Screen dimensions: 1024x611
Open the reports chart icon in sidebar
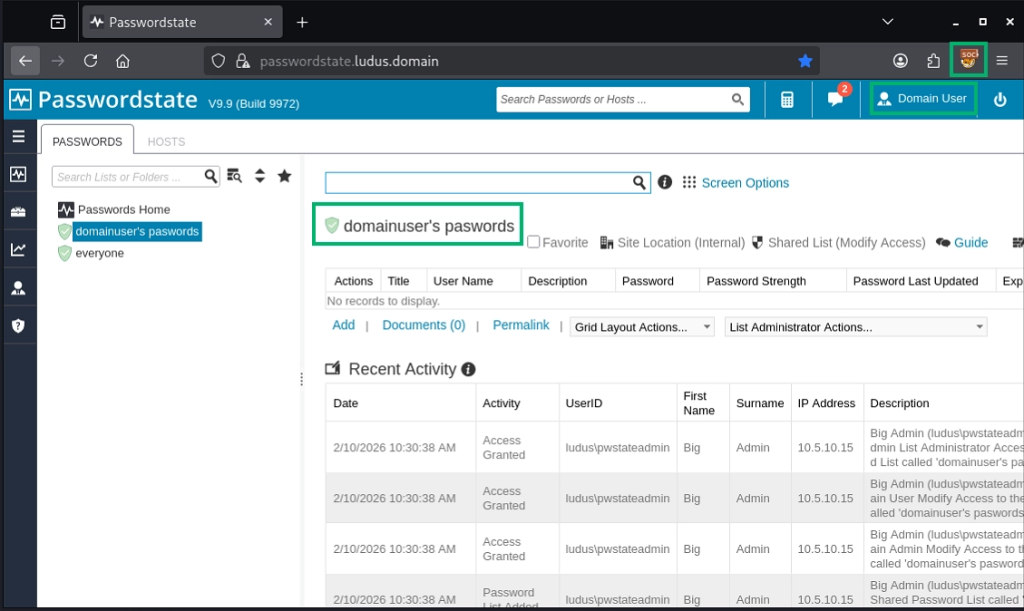tap(18, 250)
